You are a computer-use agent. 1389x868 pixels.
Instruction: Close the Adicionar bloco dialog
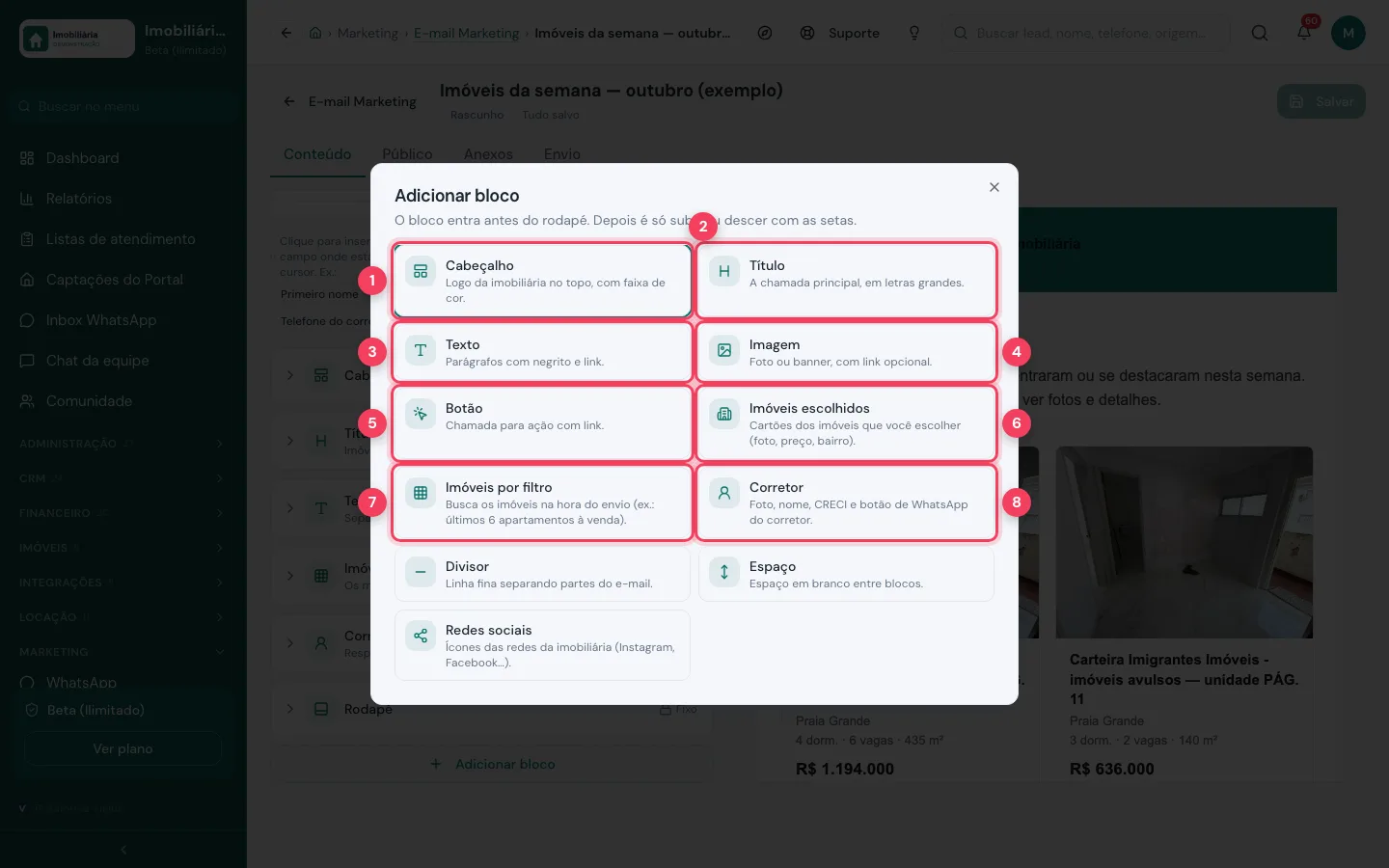(994, 187)
